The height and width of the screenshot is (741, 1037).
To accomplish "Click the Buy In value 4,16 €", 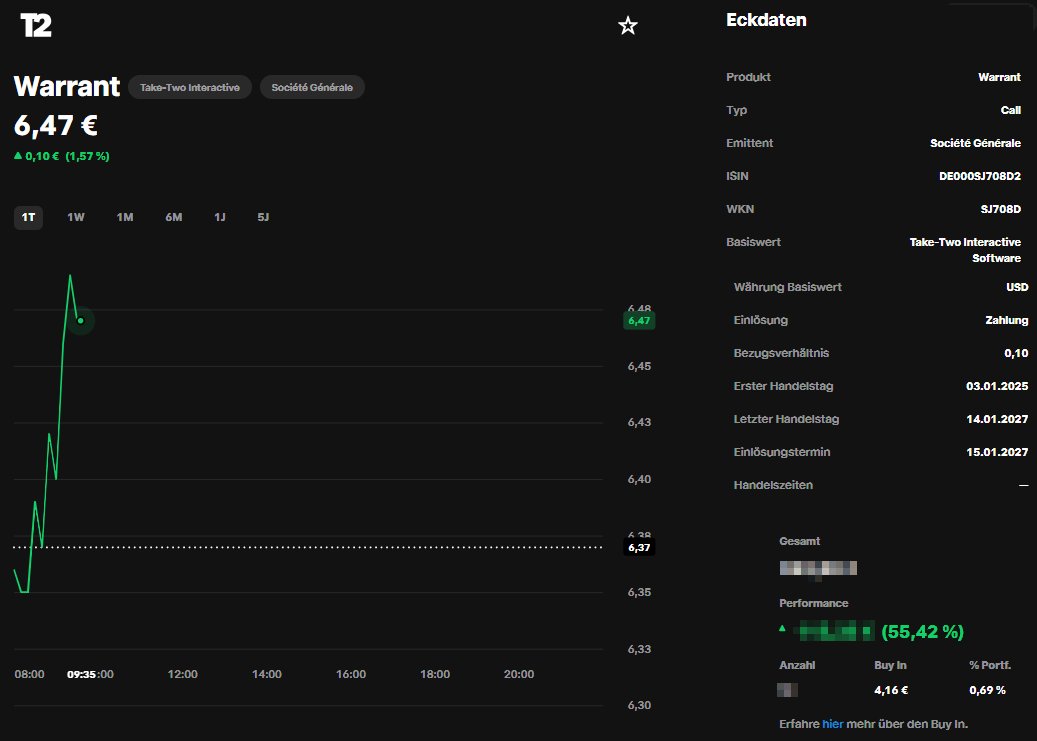I will (x=891, y=690).
